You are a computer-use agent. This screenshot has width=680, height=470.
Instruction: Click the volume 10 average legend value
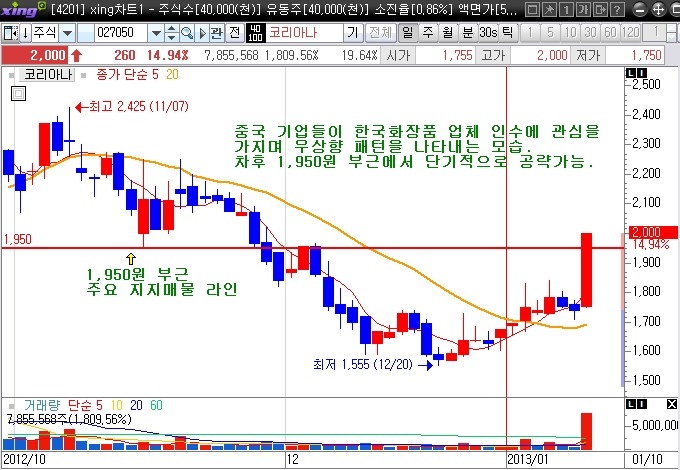tap(117, 405)
